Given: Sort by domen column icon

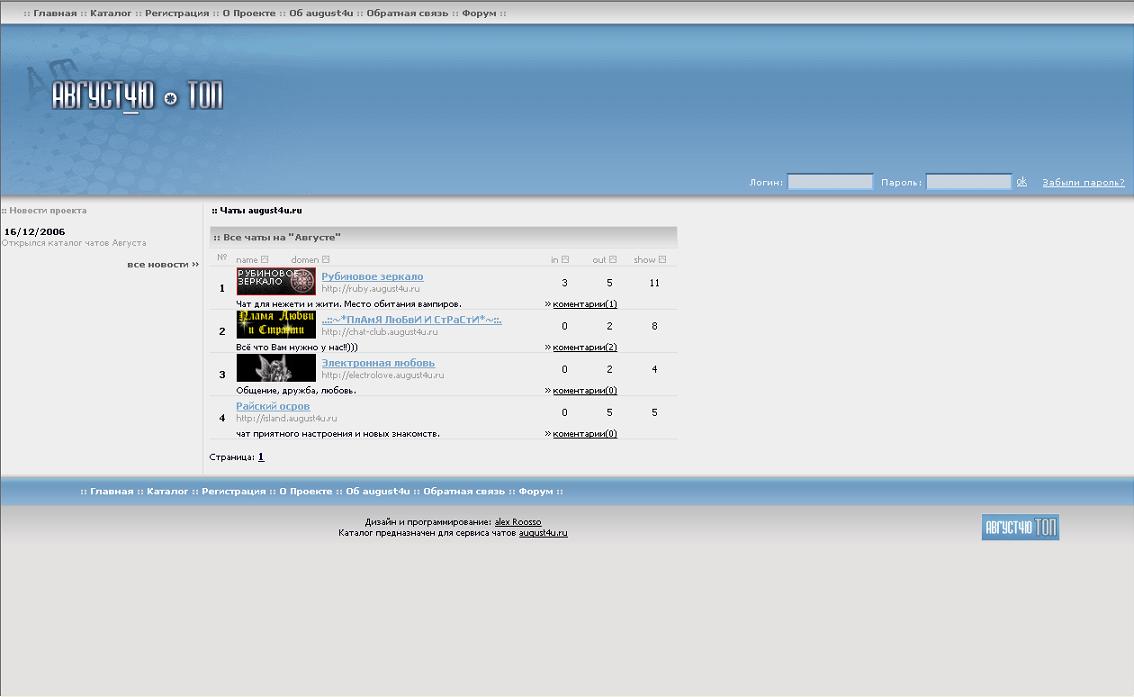Looking at the screenshot, I should (325, 260).
